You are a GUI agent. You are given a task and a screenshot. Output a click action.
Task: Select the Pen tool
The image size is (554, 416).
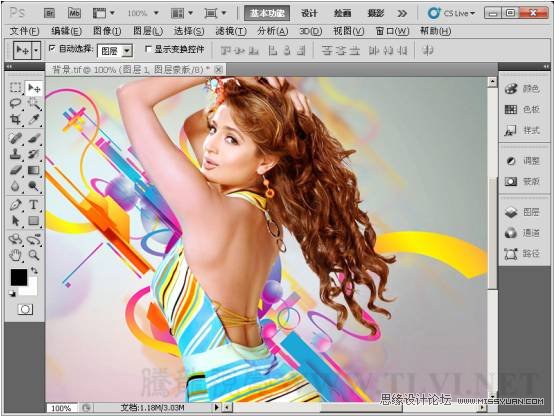click(x=15, y=205)
